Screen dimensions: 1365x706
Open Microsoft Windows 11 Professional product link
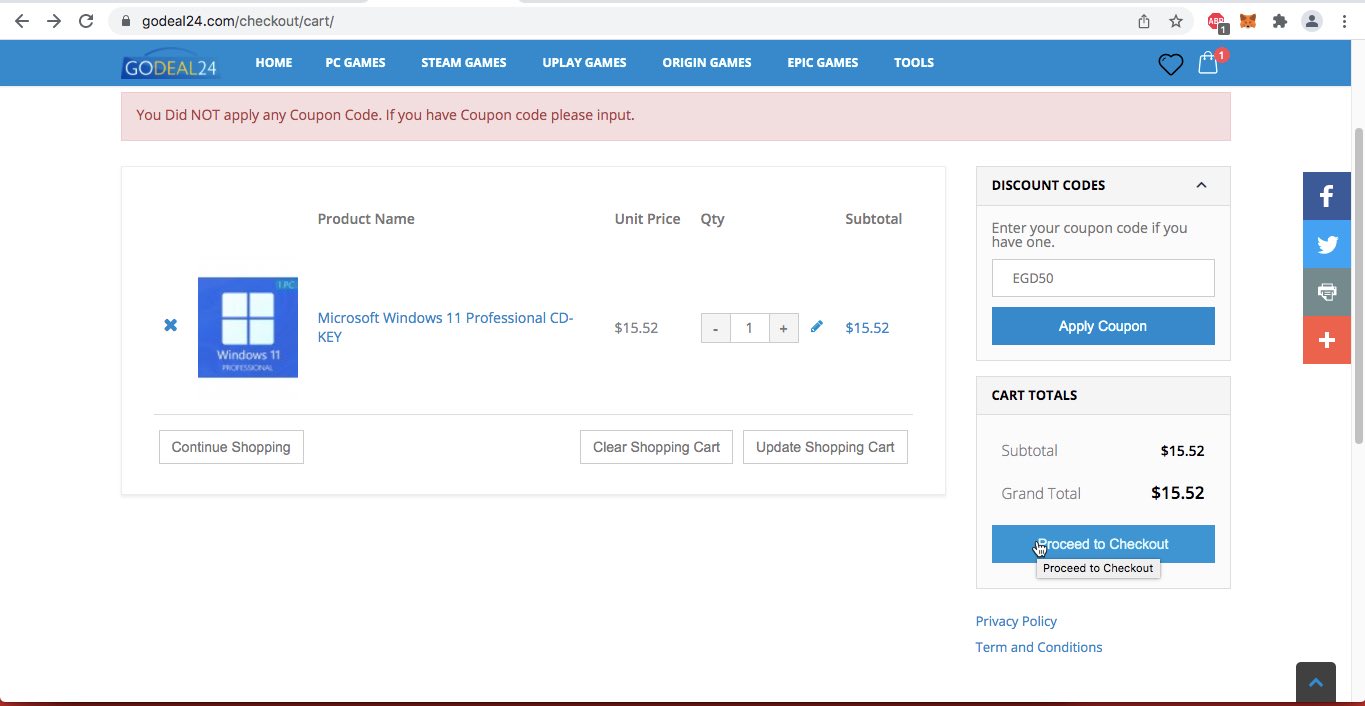pyautogui.click(x=445, y=327)
